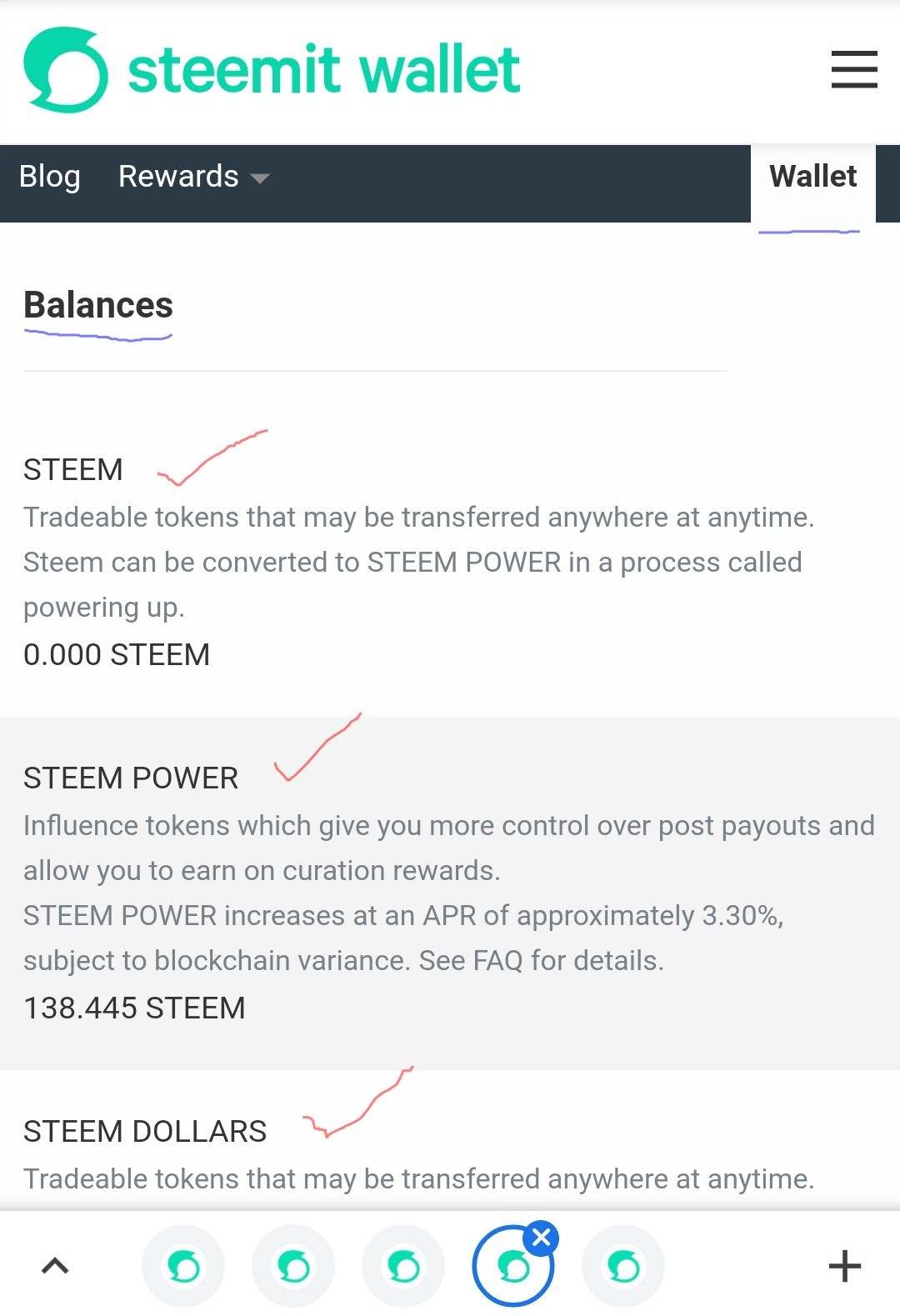Click the STEEM DOLLARS section title
Viewport: 900px width, 1316px height.
tap(145, 1132)
